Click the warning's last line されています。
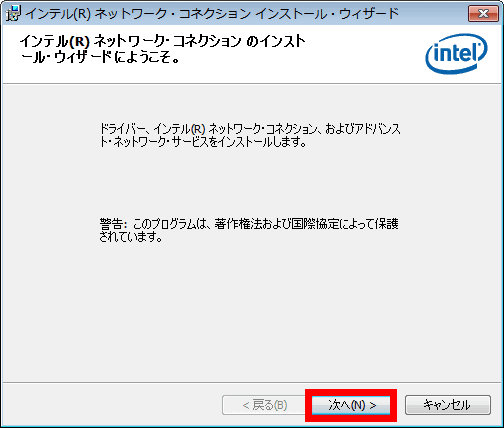The height and width of the screenshot is (428, 504). [x=131, y=237]
